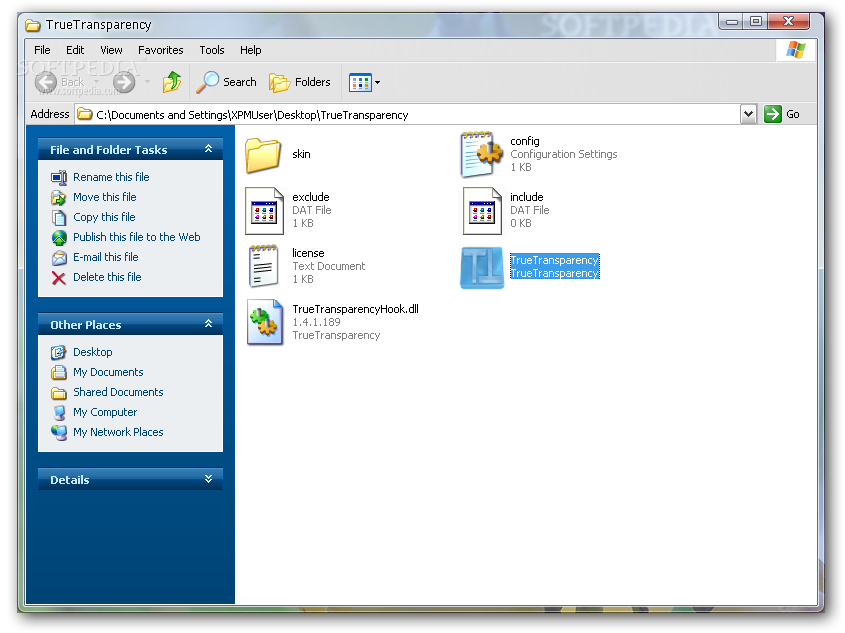This screenshot has width=845, height=633.
Task: Click the Windows flag logo icon
Action: click(796, 50)
